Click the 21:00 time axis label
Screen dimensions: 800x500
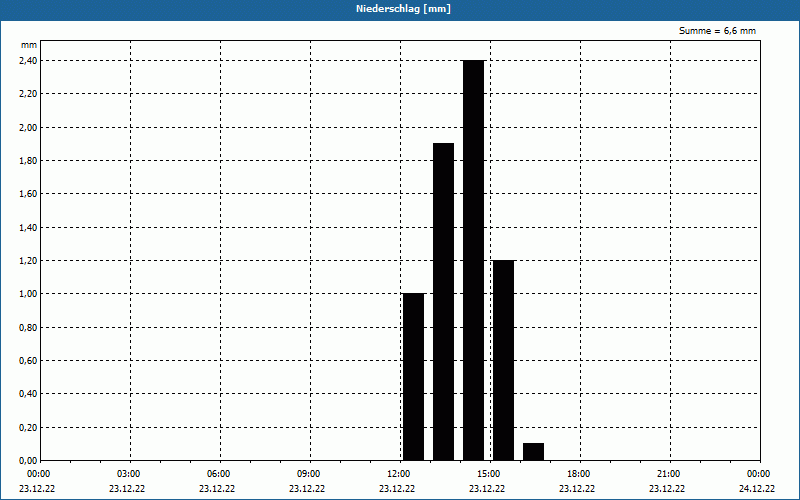pos(668,474)
